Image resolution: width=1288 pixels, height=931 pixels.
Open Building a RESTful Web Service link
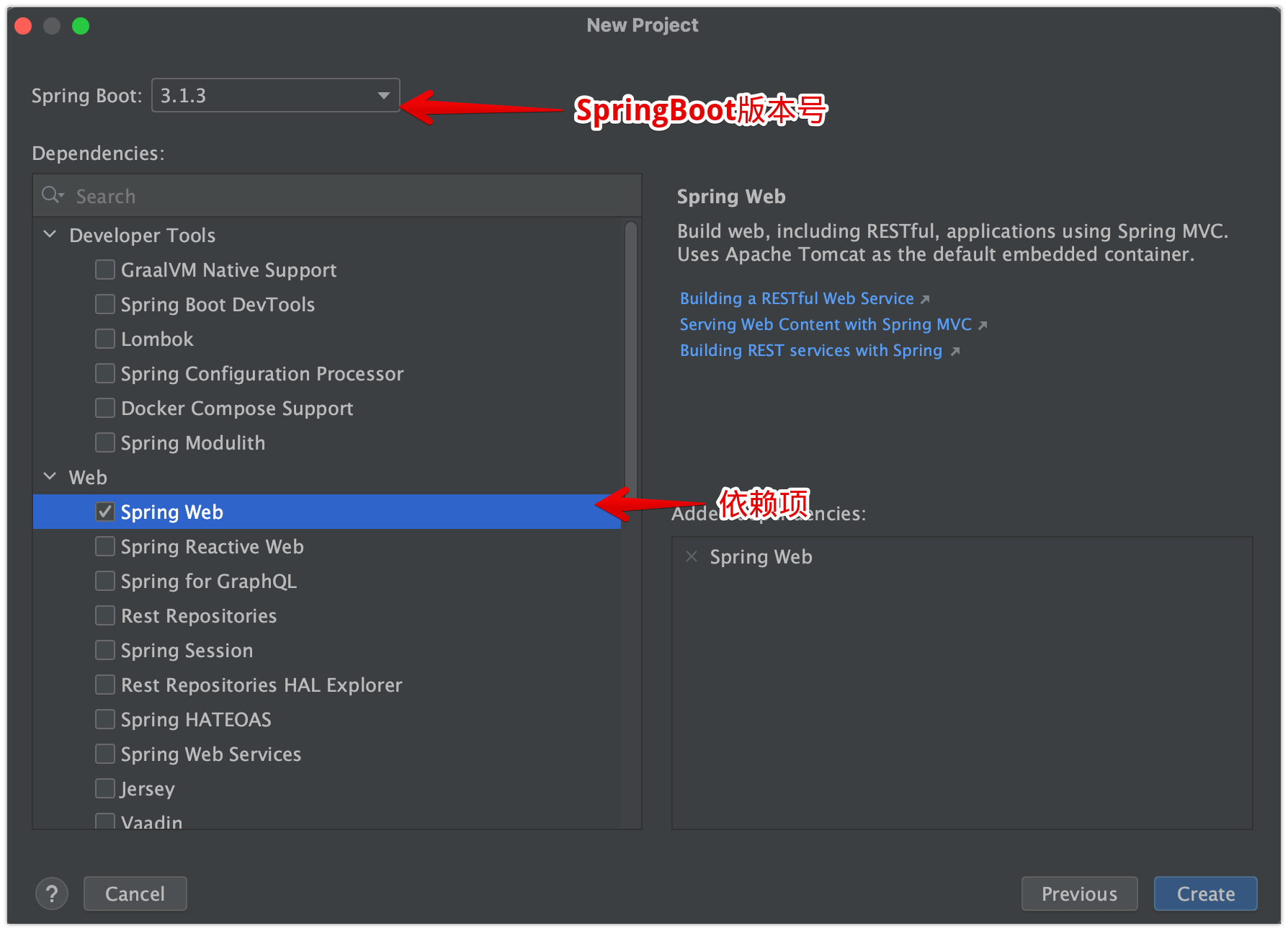pos(797,298)
